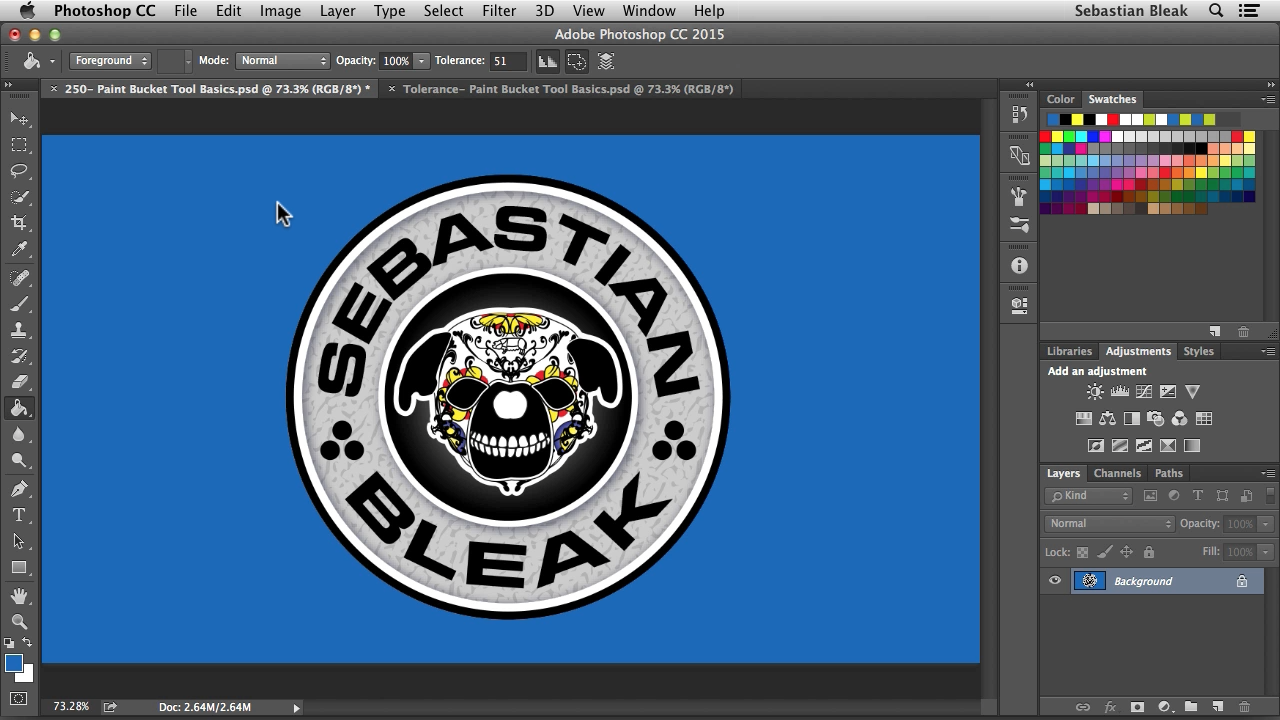
Task: Open the options bar Opacity slider arrow
Action: (x=421, y=61)
